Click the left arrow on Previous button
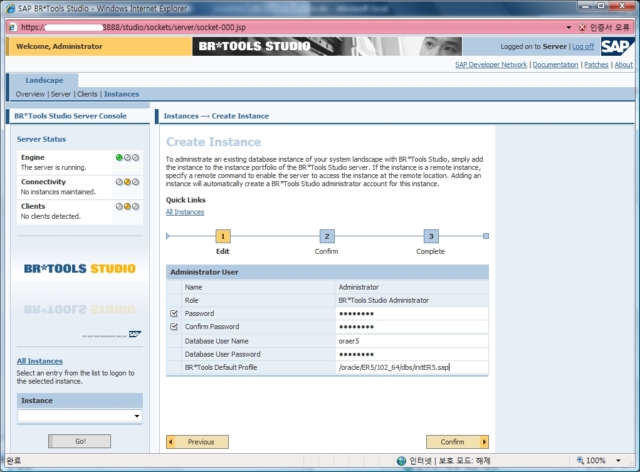The height and width of the screenshot is (472, 640). point(171,442)
